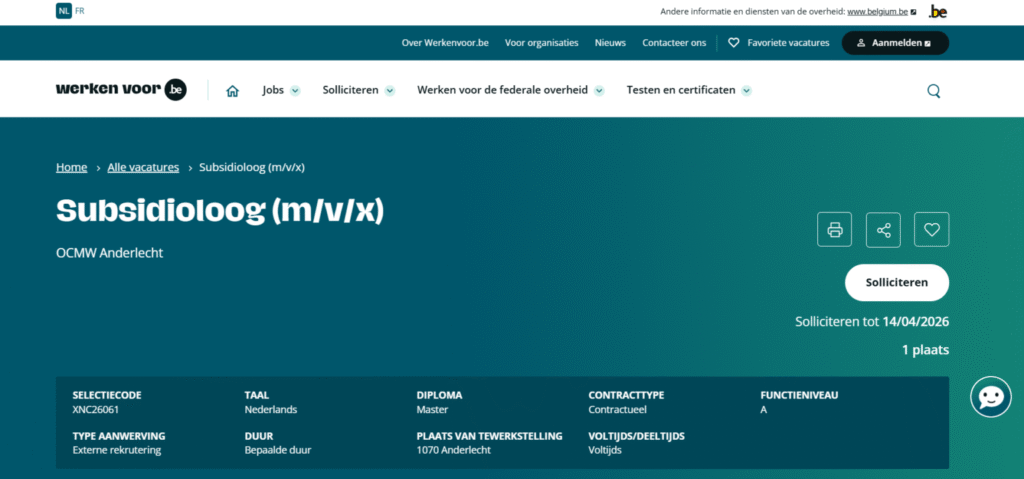Switch language to NL

(x=63, y=12)
